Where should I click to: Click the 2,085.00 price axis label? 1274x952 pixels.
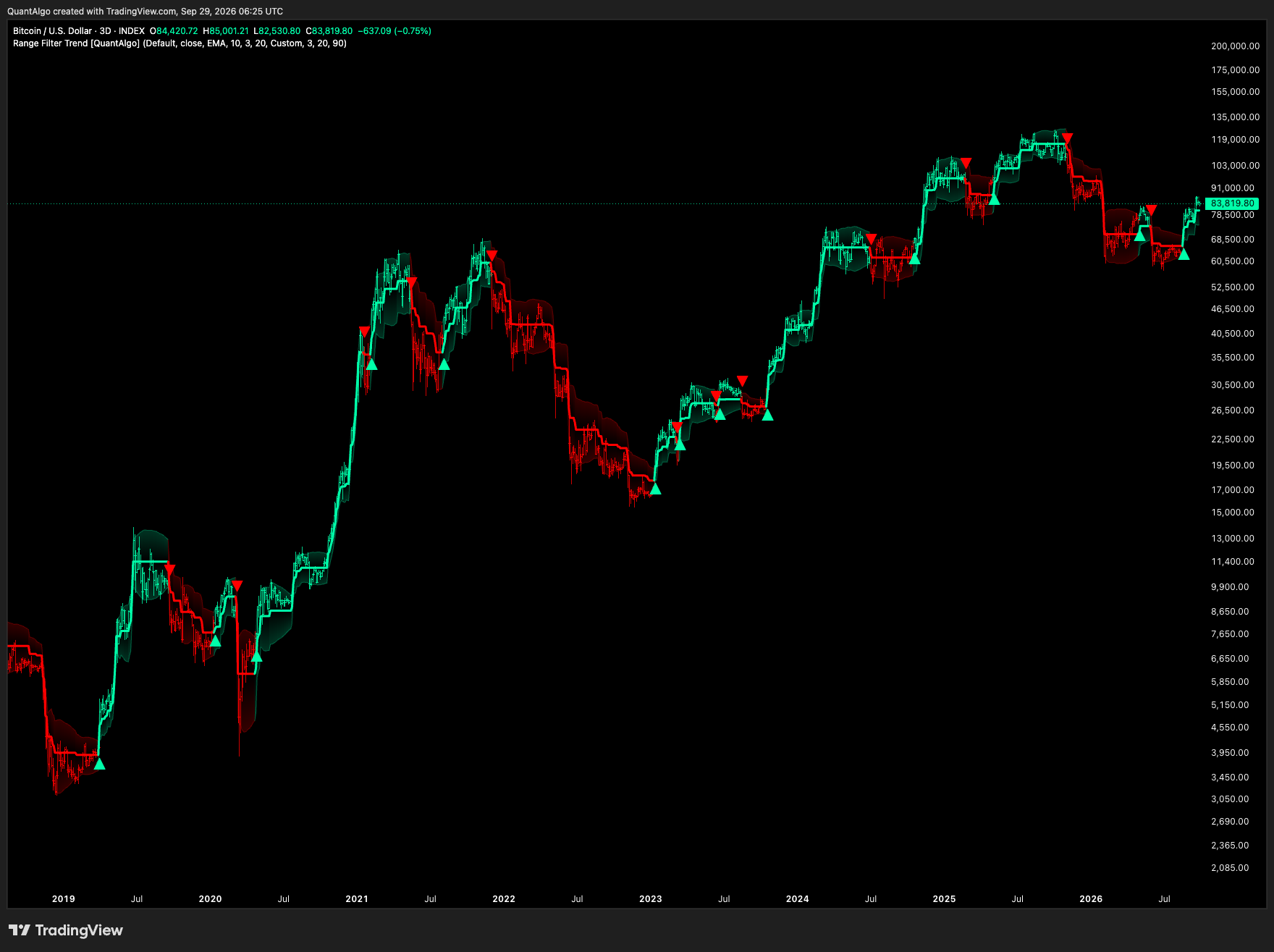coord(1231,868)
